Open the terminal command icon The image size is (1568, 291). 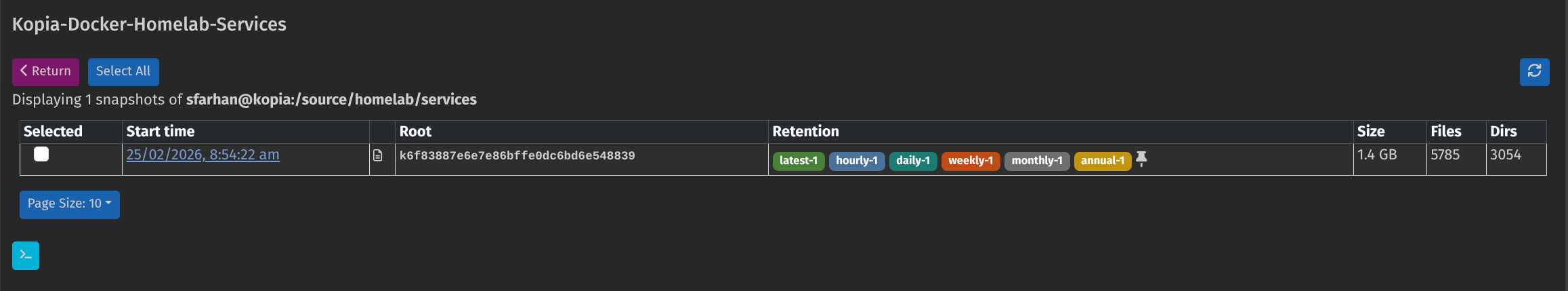click(x=26, y=256)
